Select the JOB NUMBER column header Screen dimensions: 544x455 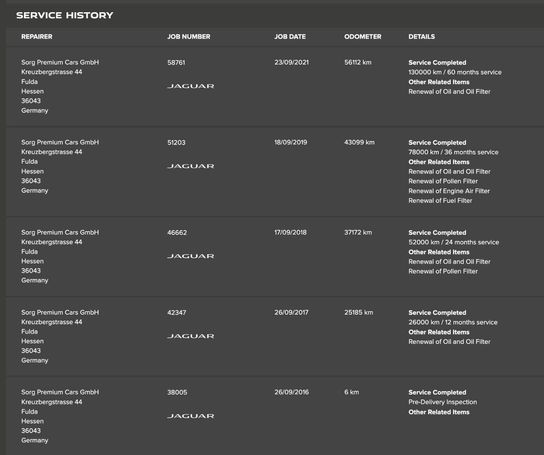189,36
